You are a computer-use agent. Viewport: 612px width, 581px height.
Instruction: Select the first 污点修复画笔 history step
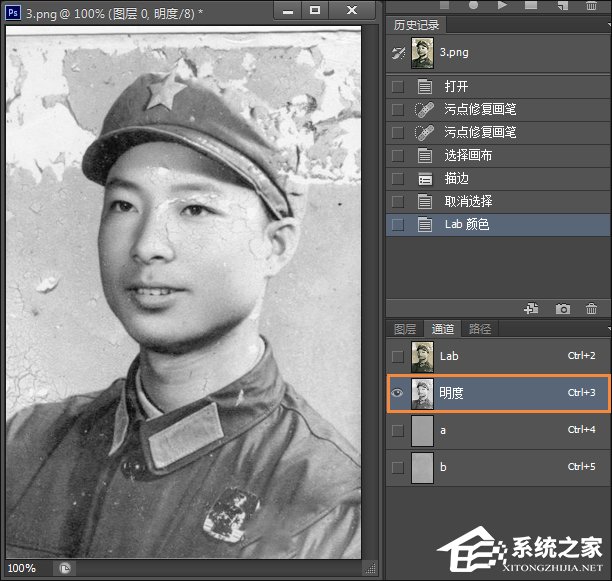point(498,109)
